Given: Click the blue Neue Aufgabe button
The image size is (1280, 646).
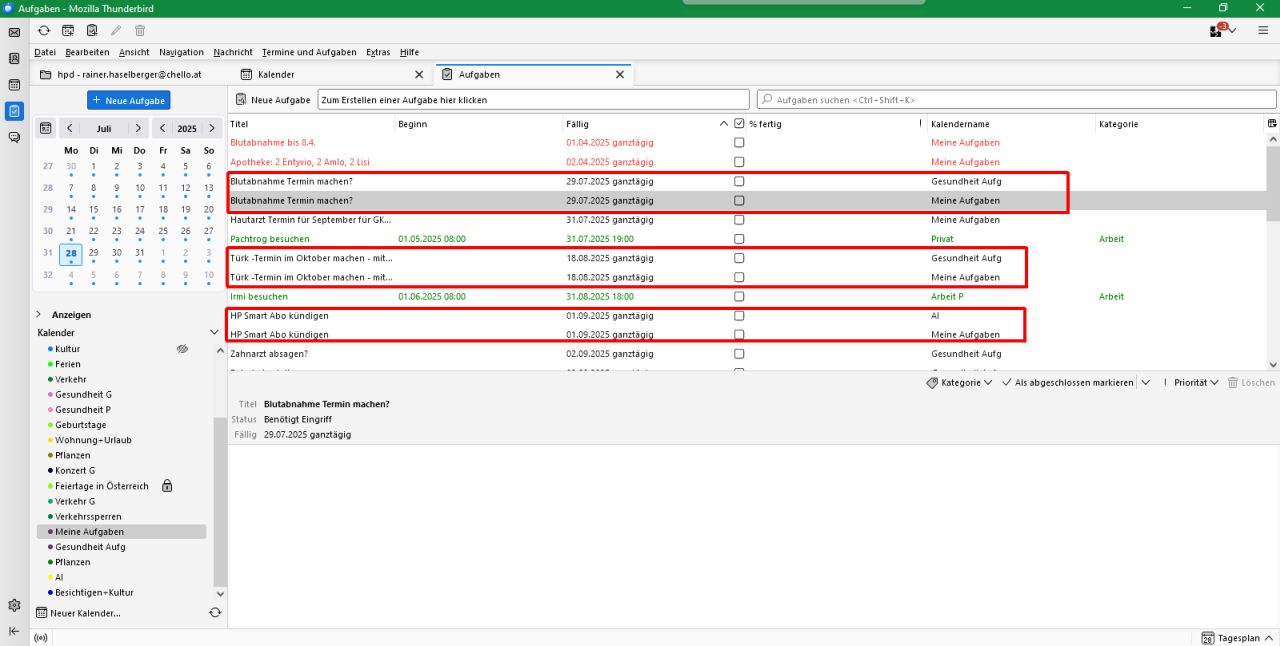Looking at the screenshot, I should pos(128,100).
